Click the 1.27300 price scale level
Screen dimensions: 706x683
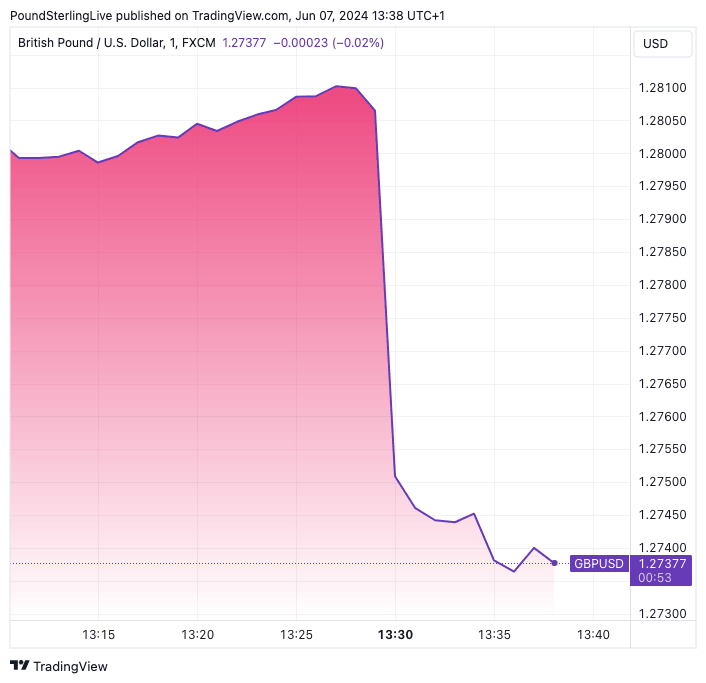[x=661, y=614]
